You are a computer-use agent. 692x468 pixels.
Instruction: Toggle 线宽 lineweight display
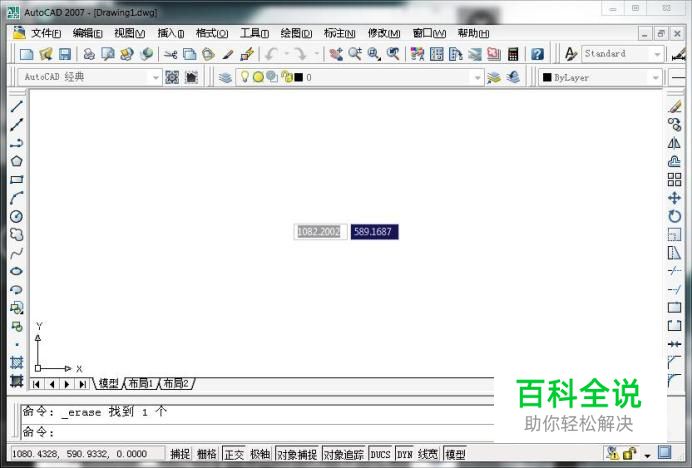coord(428,454)
